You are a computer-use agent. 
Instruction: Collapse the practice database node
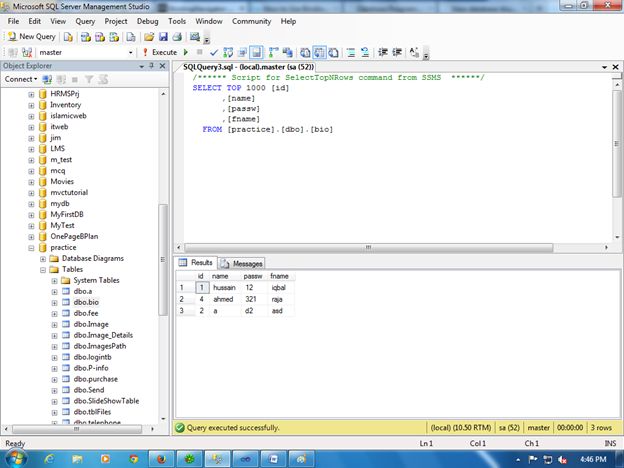[31, 246]
